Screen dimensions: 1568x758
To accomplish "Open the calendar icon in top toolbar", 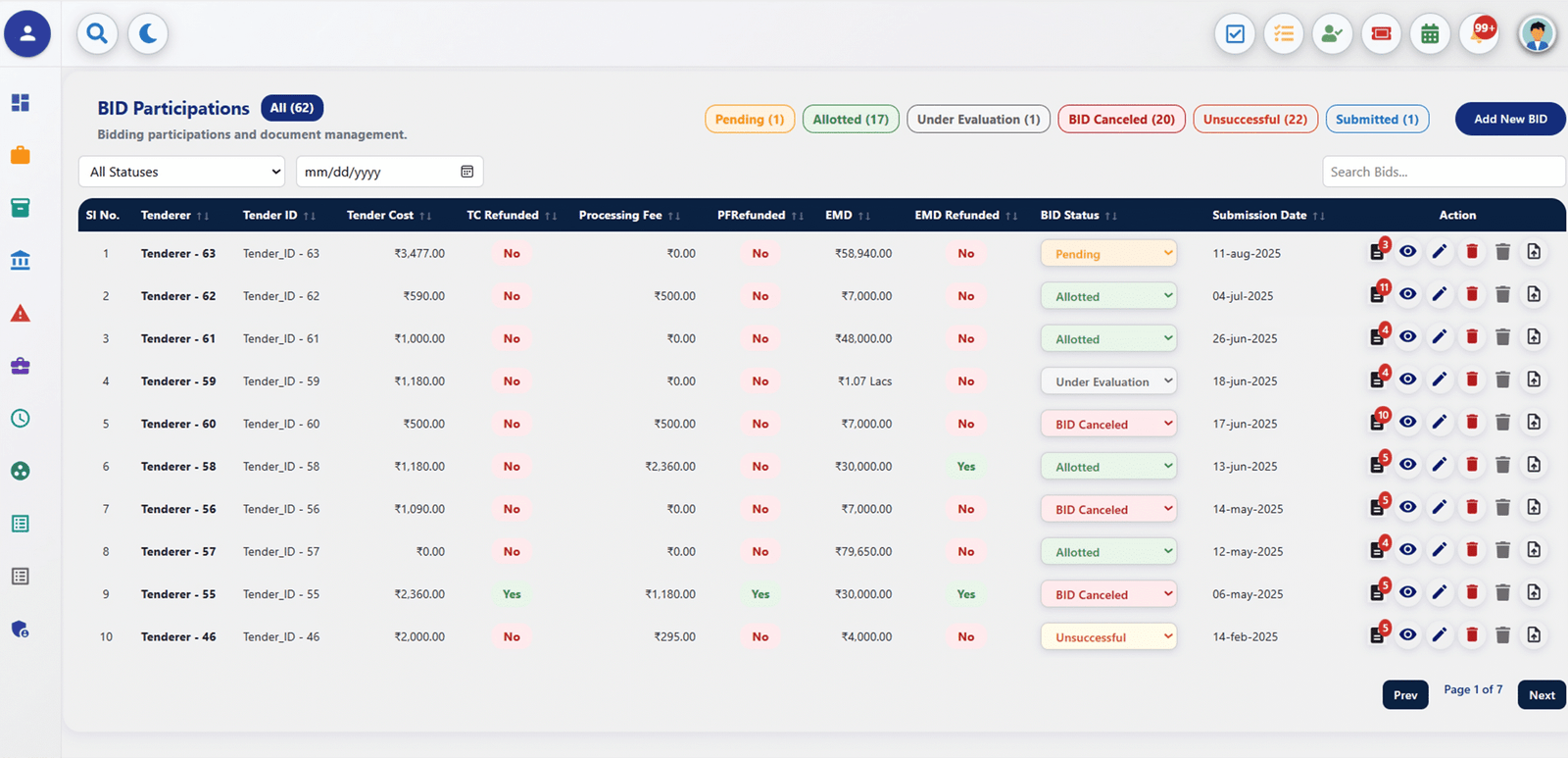I will pos(1430,34).
